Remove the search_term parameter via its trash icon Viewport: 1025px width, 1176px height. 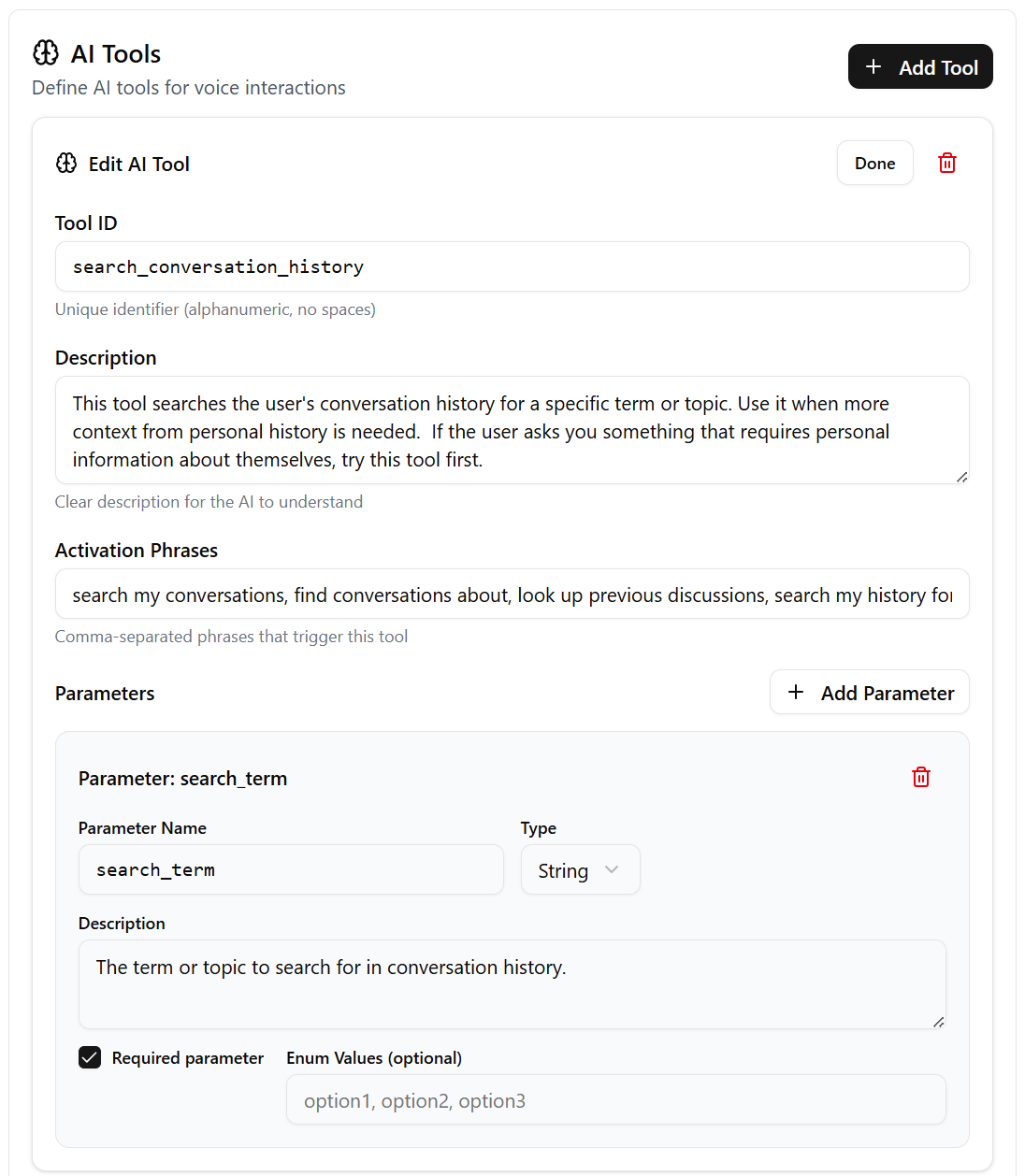coord(921,777)
